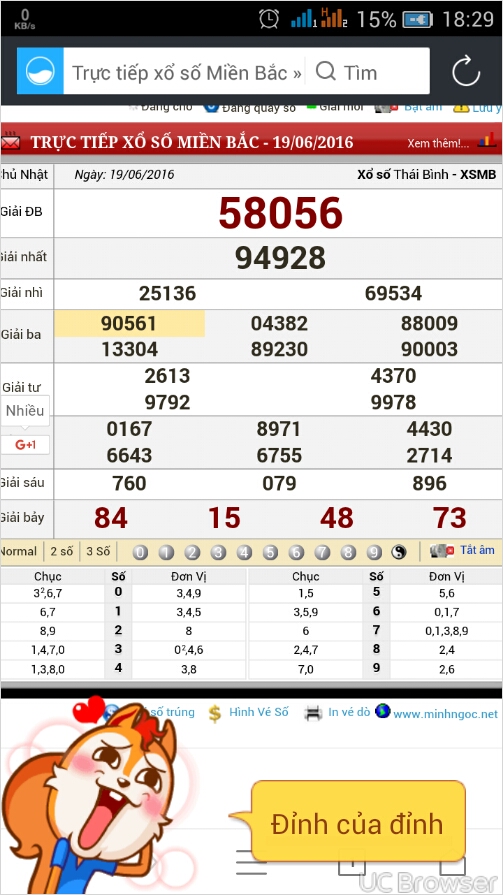This screenshot has width=503, height=895.
Task: Filter results by digit 3 ball
Action: (x=218, y=552)
